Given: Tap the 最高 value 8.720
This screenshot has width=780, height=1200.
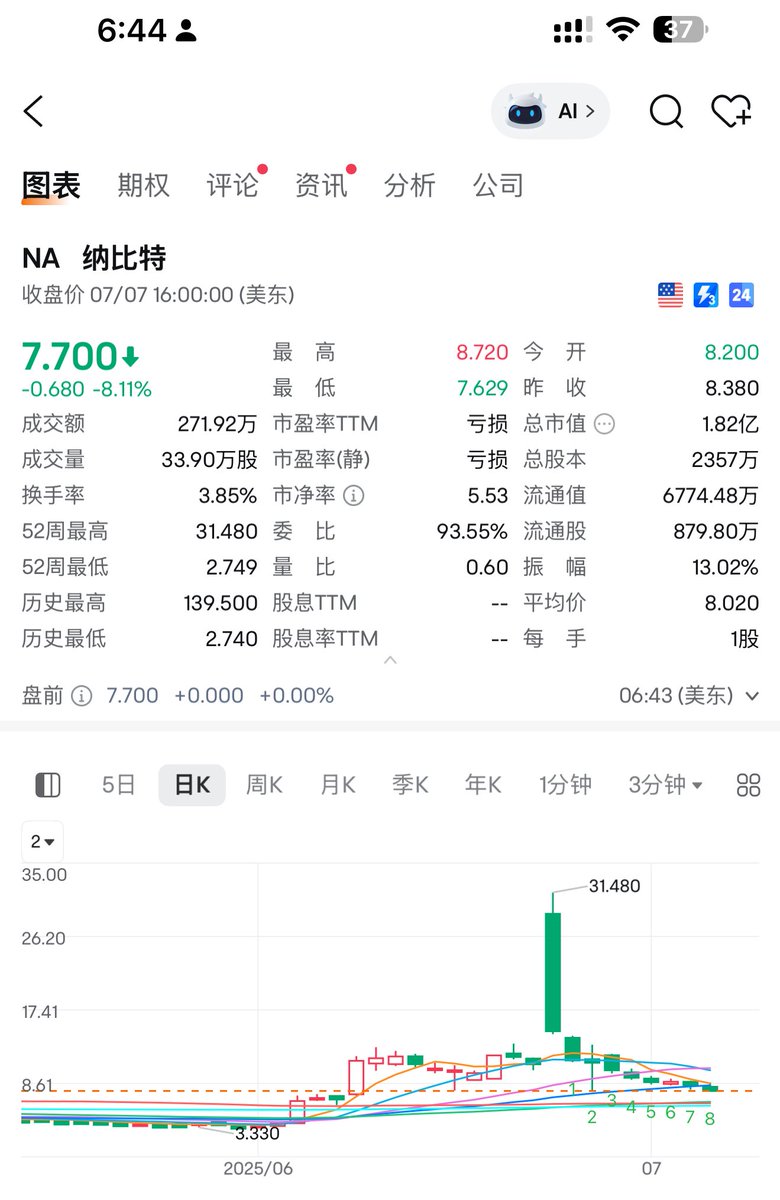Looking at the screenshot, I should click(482, 352).
